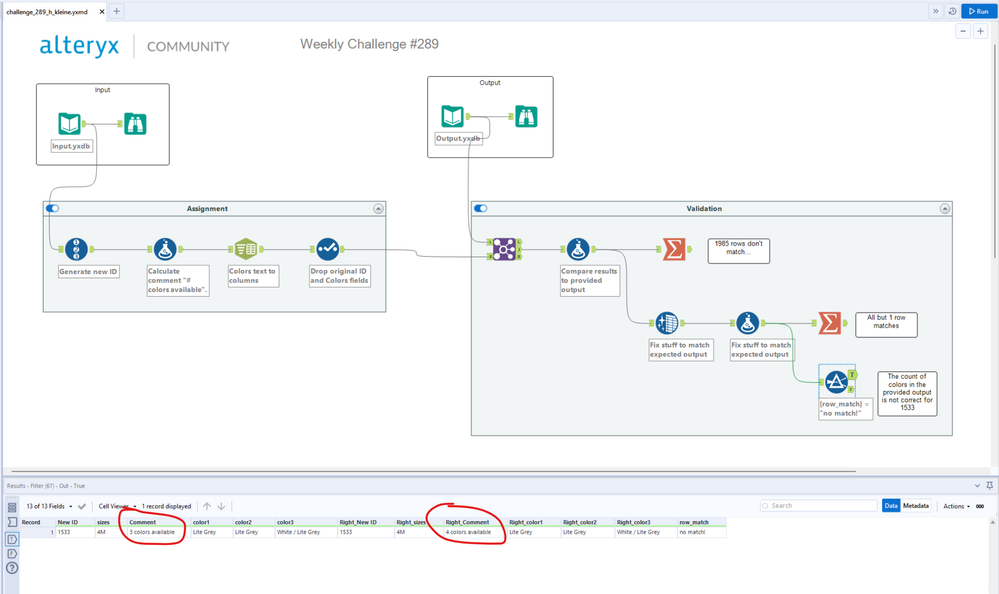999x594 pixels.
Task: Select Summarize tool beside 'All but 1 row matches'
Action: [x=829, y=323]
